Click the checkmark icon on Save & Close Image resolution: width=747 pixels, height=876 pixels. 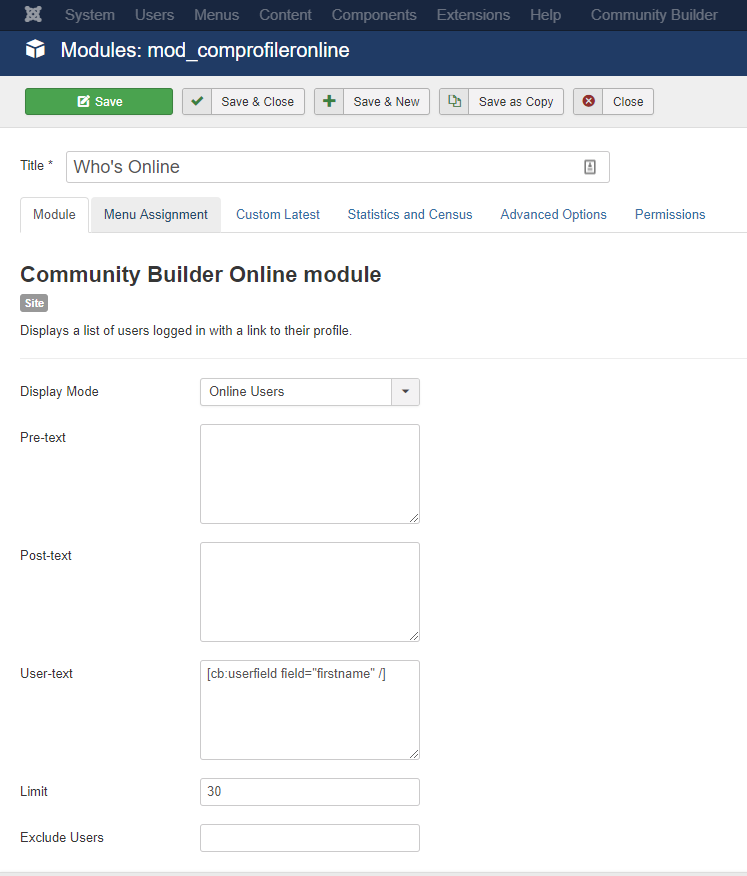(x=197, y=101)
